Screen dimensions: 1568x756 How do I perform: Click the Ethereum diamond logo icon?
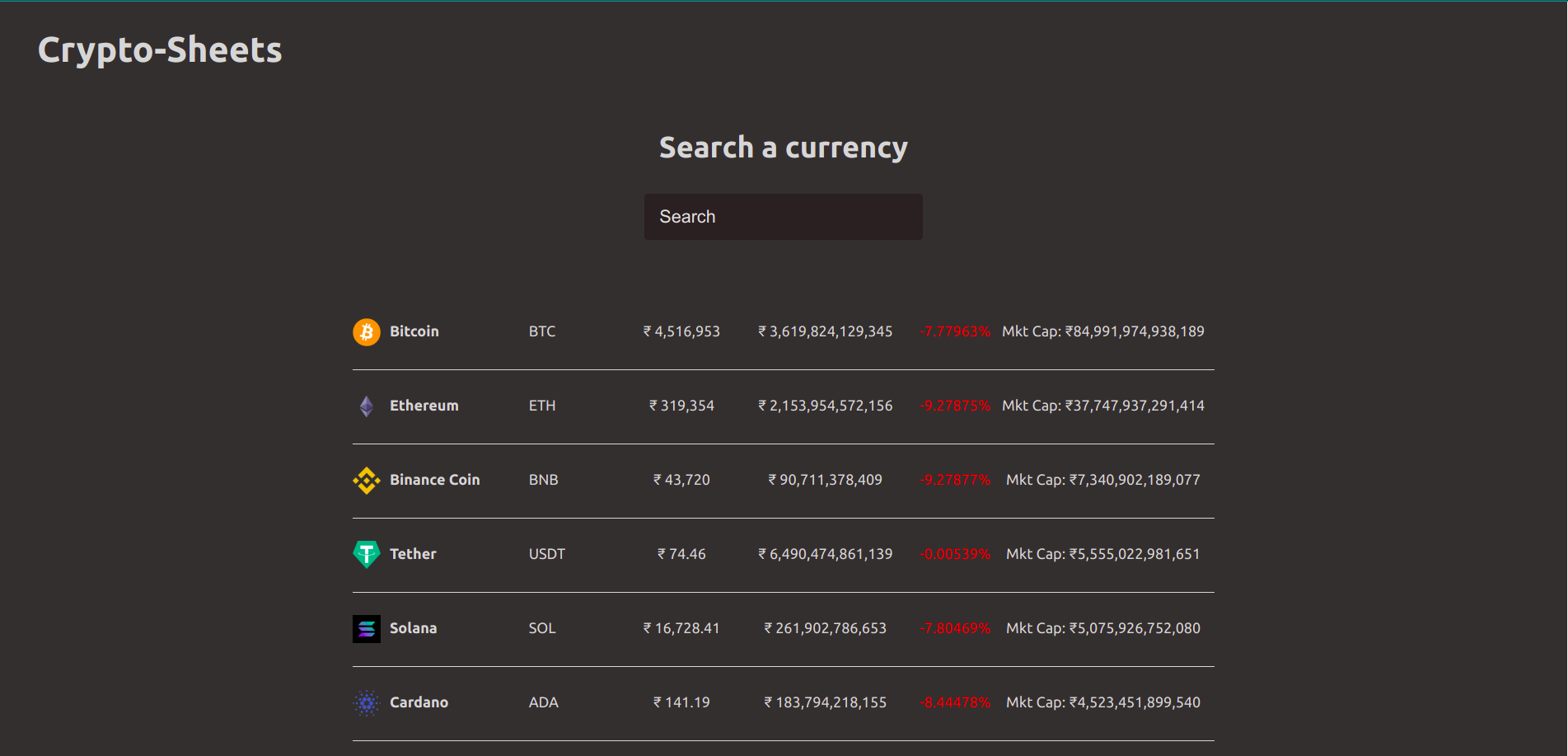point(367,406)
